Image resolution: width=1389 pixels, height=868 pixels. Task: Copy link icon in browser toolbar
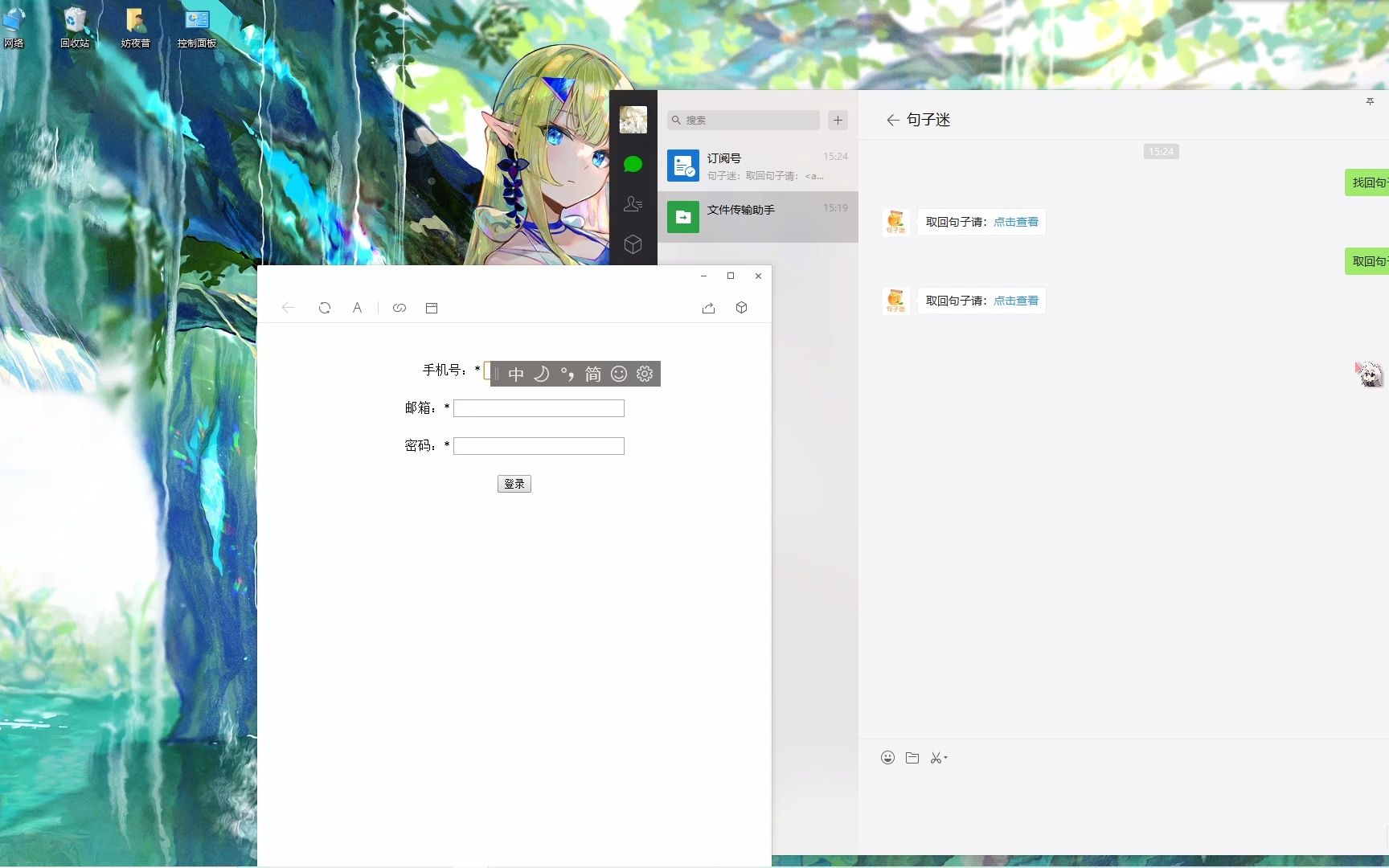(x=399, y=308)
